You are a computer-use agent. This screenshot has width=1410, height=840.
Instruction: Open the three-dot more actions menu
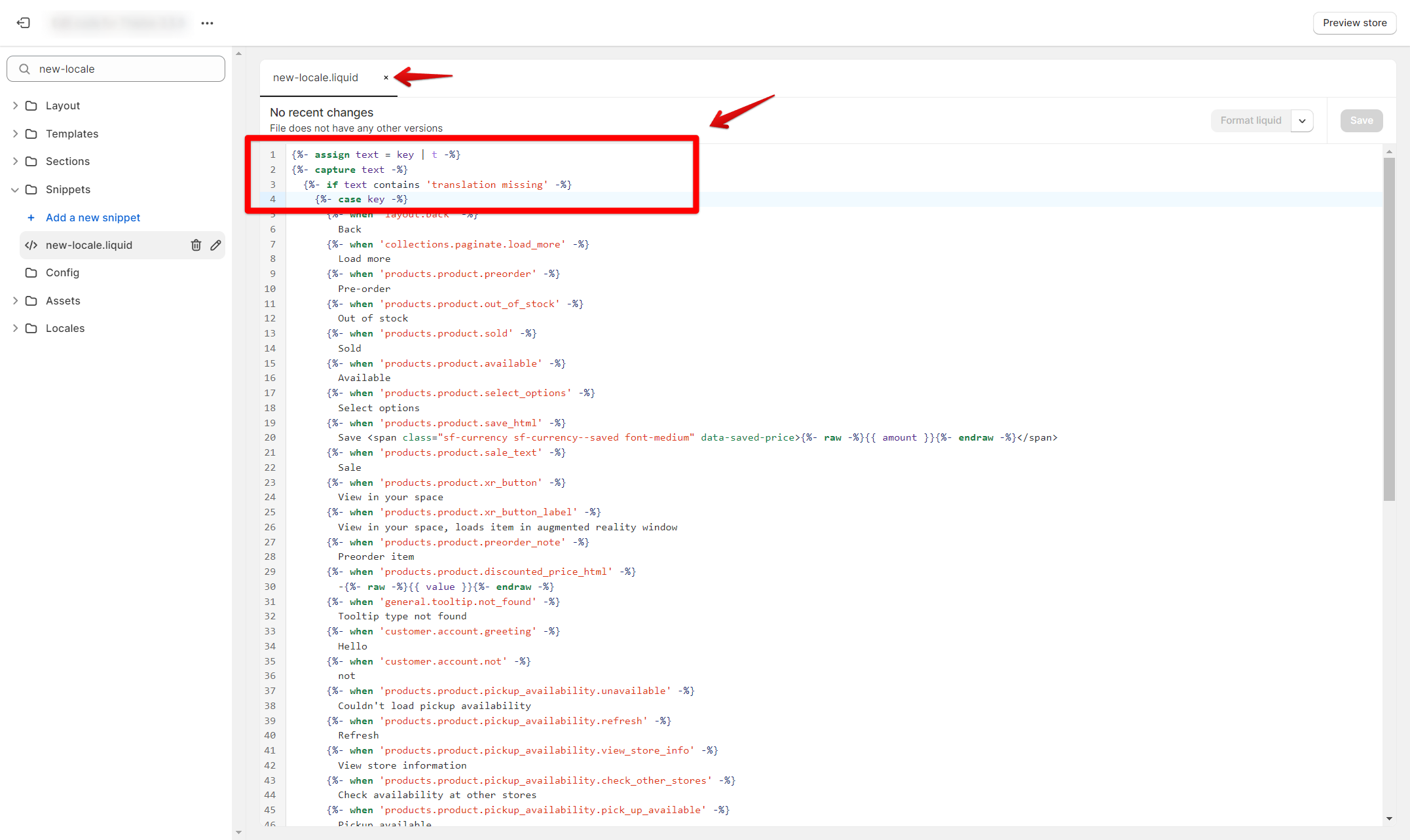tap(208, 23)
